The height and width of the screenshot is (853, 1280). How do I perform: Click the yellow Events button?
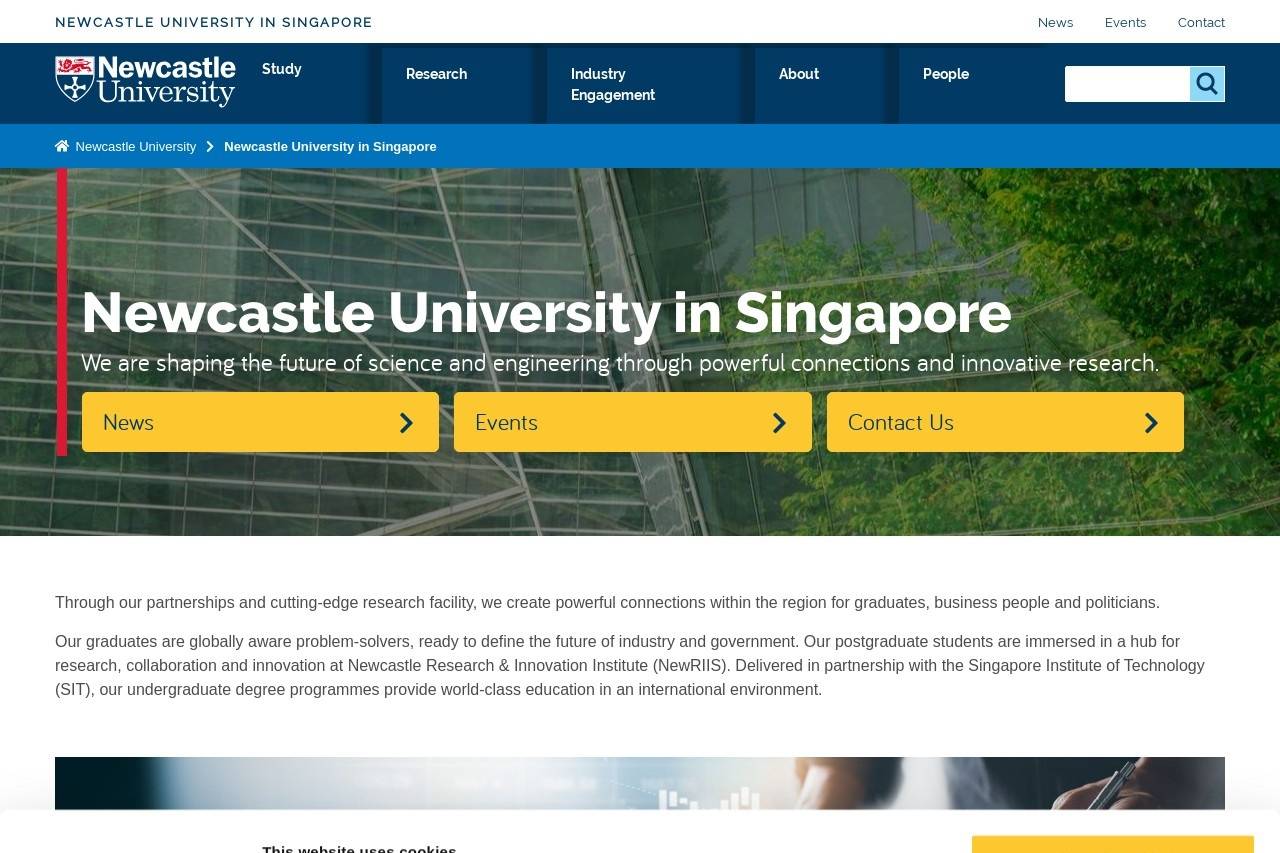tap(633, 422)
